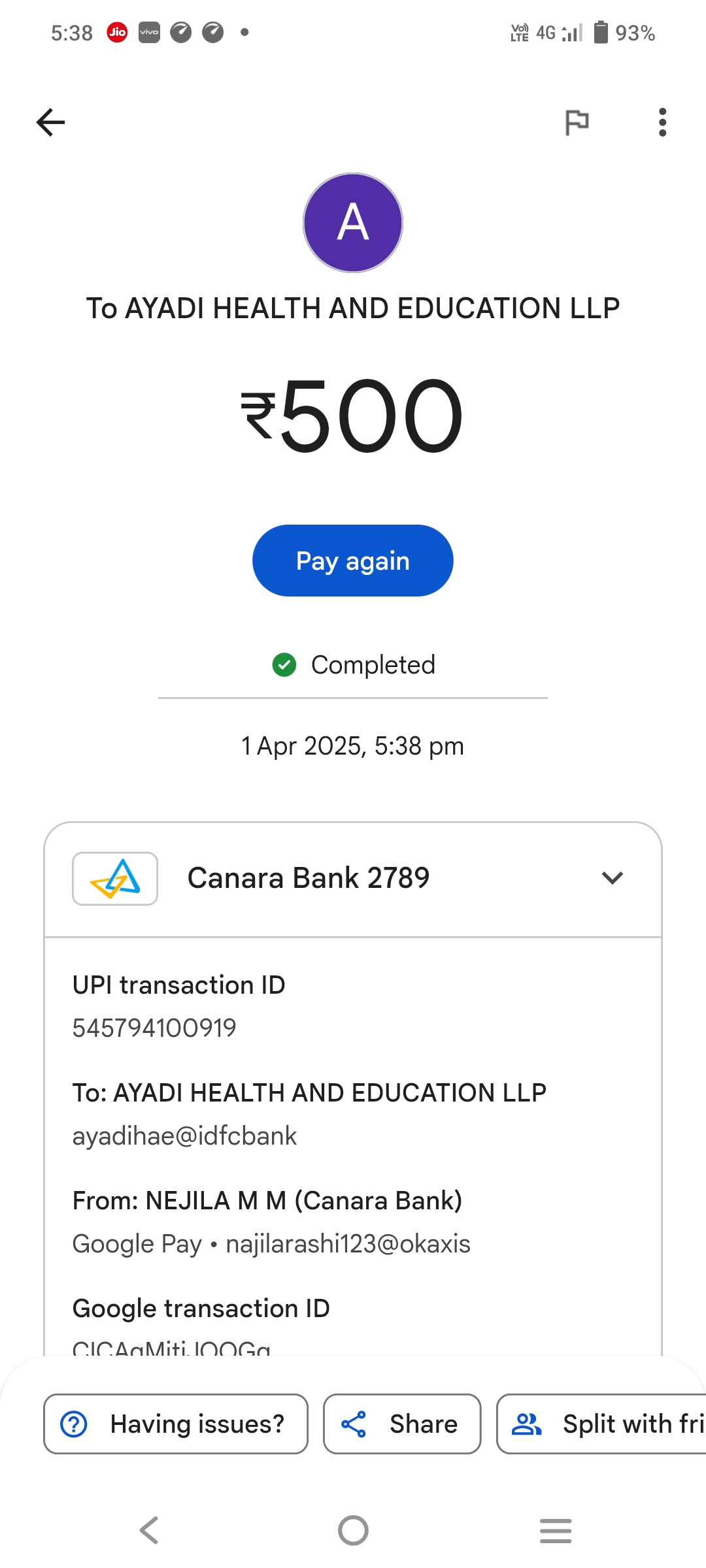Tap the Android home circle button
Image resolution: width=706 pixels, height=1568 pixels.
353,1530
